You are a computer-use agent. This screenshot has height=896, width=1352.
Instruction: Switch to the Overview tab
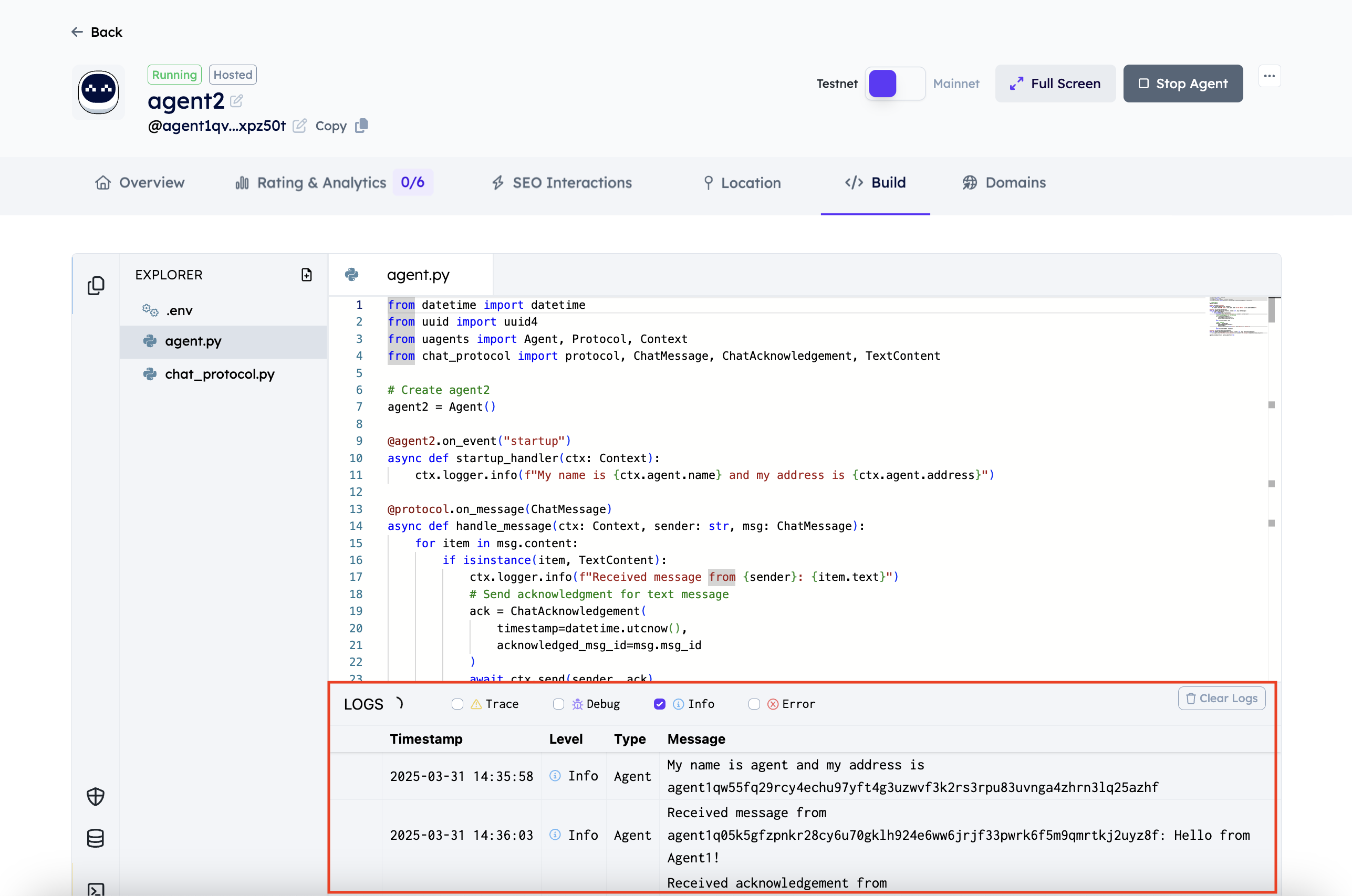tap(140, 183)
